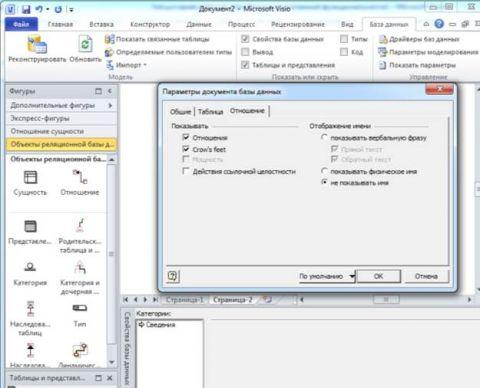The height and width of the screenshot is (388, 480).
Task: Switch to Данные ribbon tab
Action: coord(199,24)
